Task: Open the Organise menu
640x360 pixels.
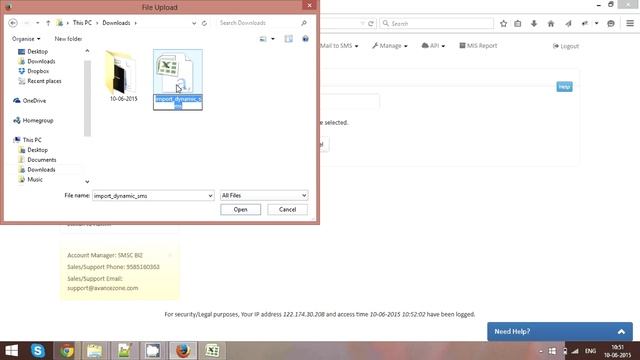Action: point(26,39)
